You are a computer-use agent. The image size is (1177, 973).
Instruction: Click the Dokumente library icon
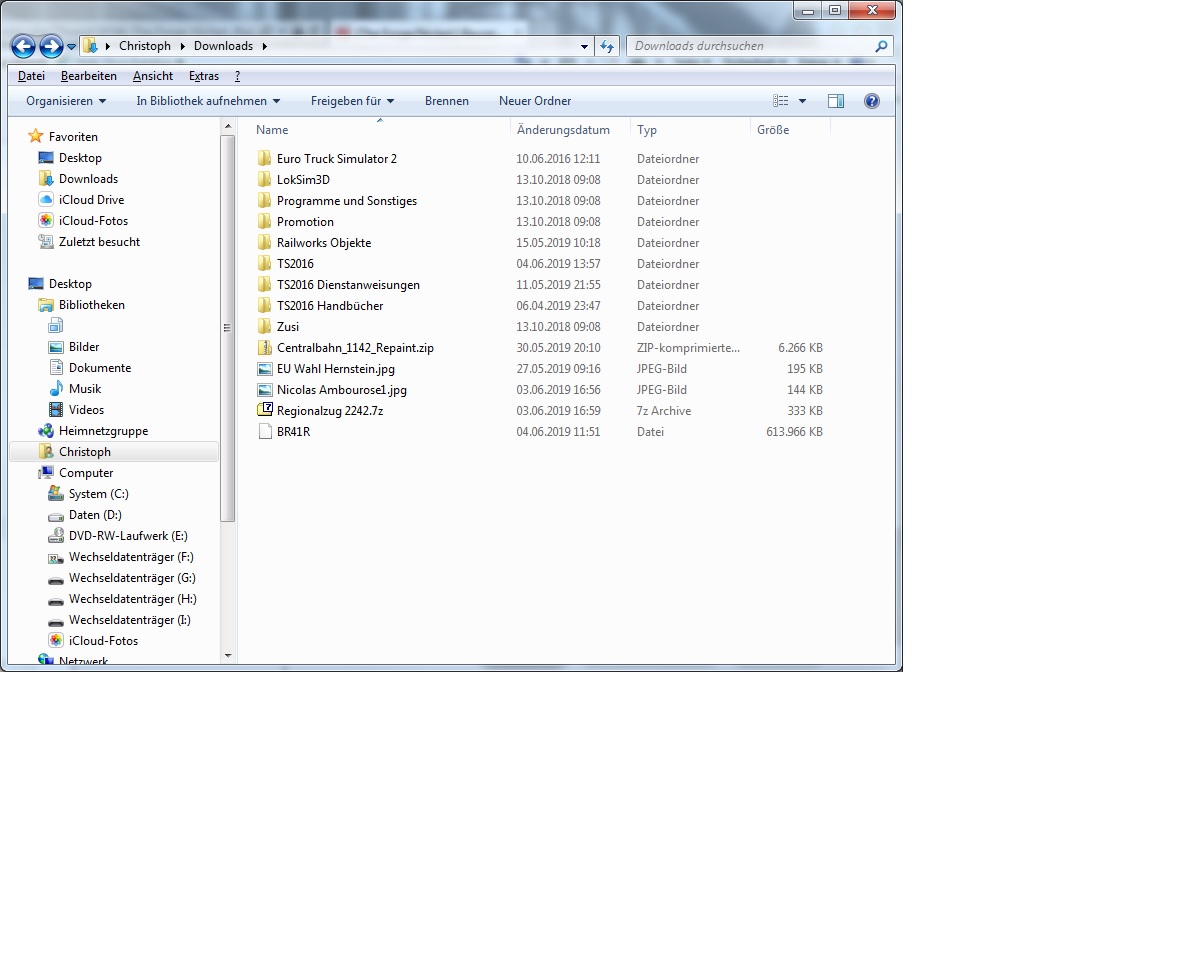click(56, 368)
